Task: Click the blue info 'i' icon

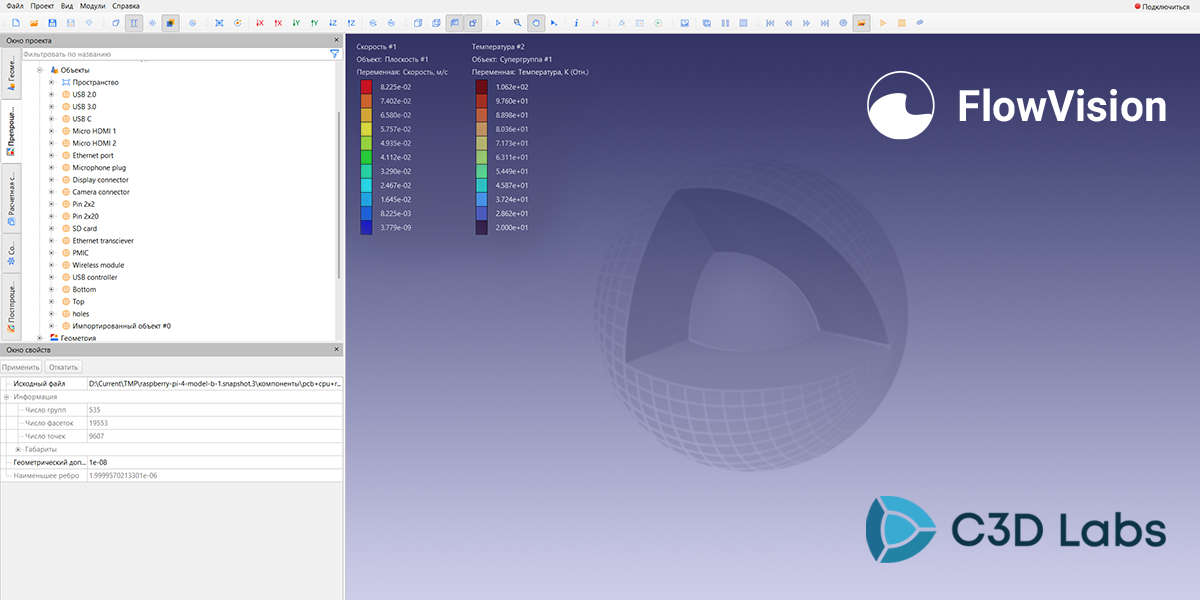Action: coord(576,22)
